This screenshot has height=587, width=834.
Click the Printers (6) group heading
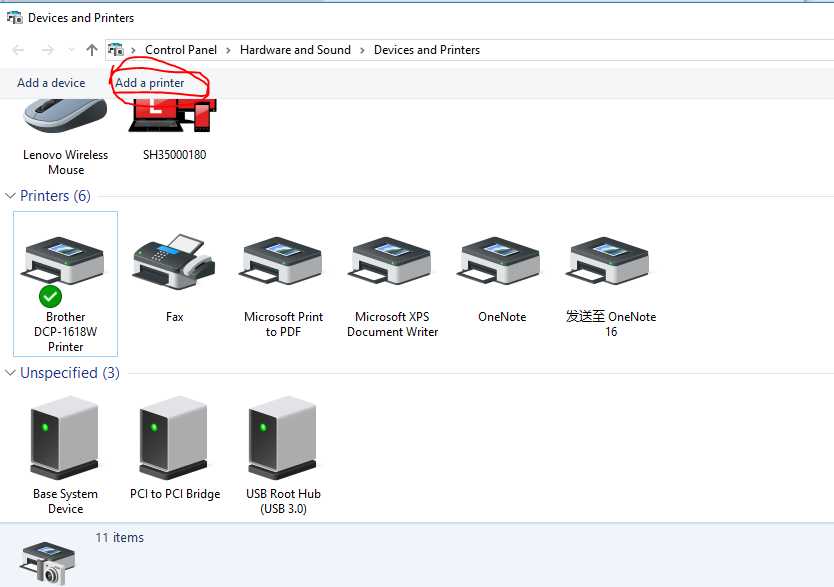pos(55,196)
